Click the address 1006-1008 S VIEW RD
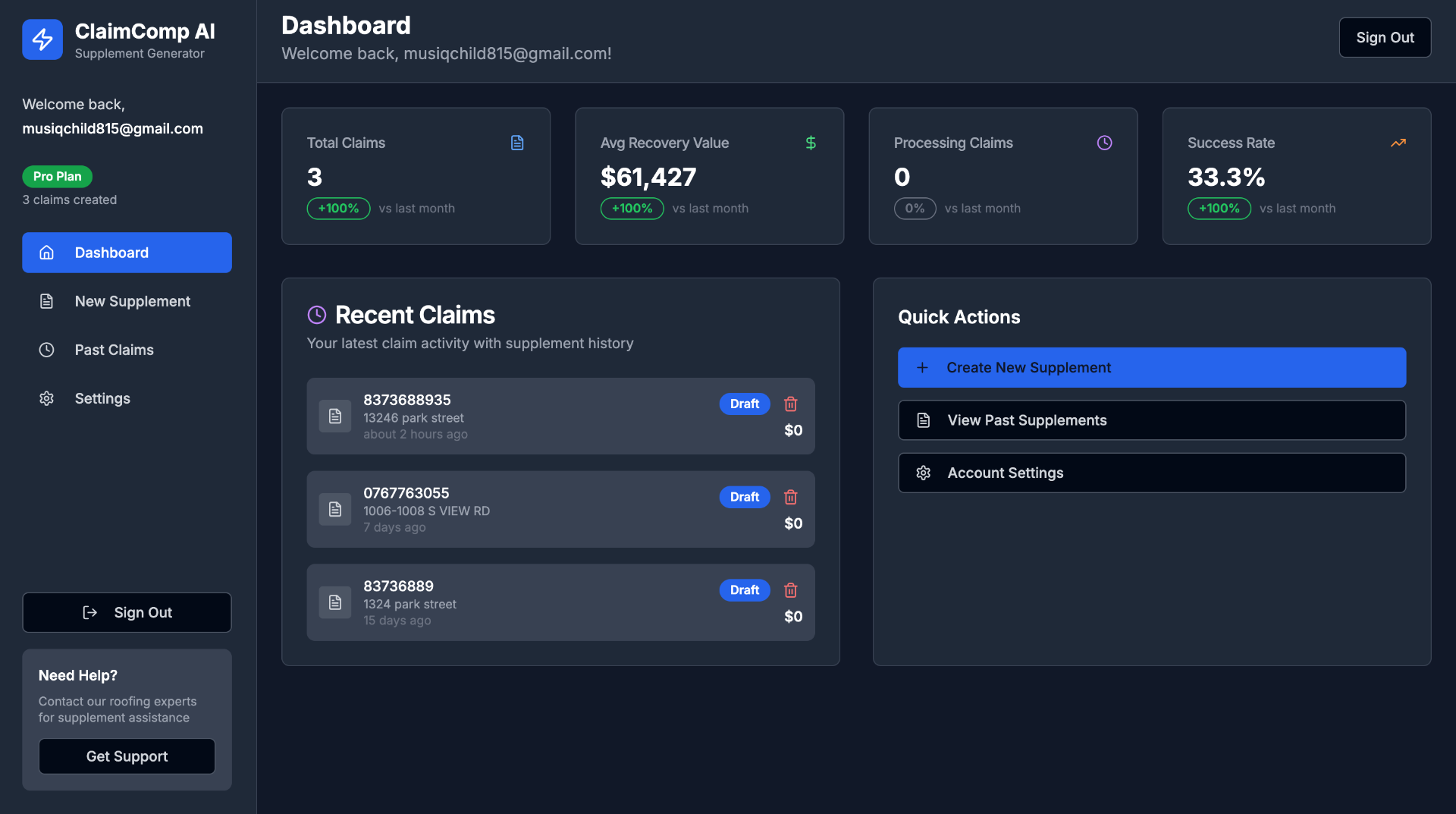This screenshot has width=1456, height=814. tap(426, 511)
